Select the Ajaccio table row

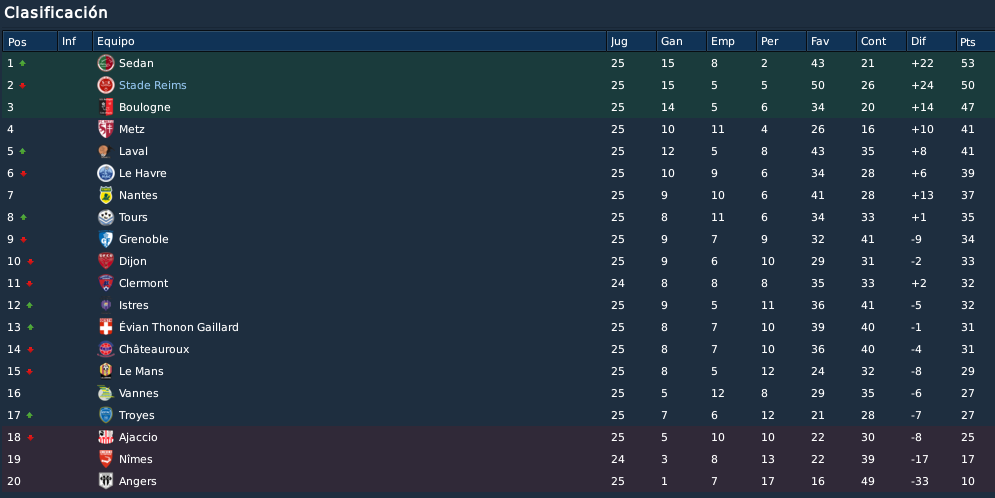point(498,437)
